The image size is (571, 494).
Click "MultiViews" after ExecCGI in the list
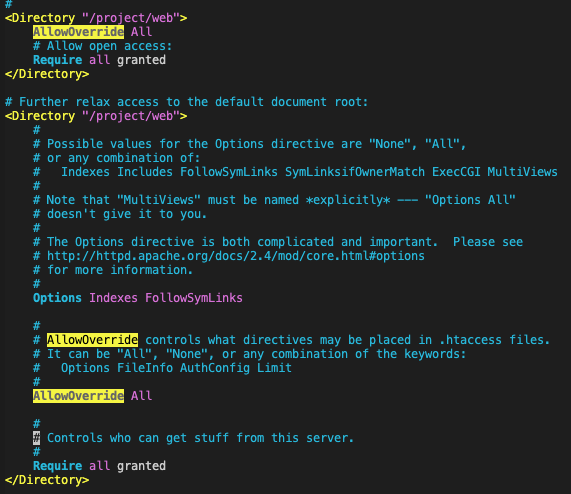click(x=522, y=172)
